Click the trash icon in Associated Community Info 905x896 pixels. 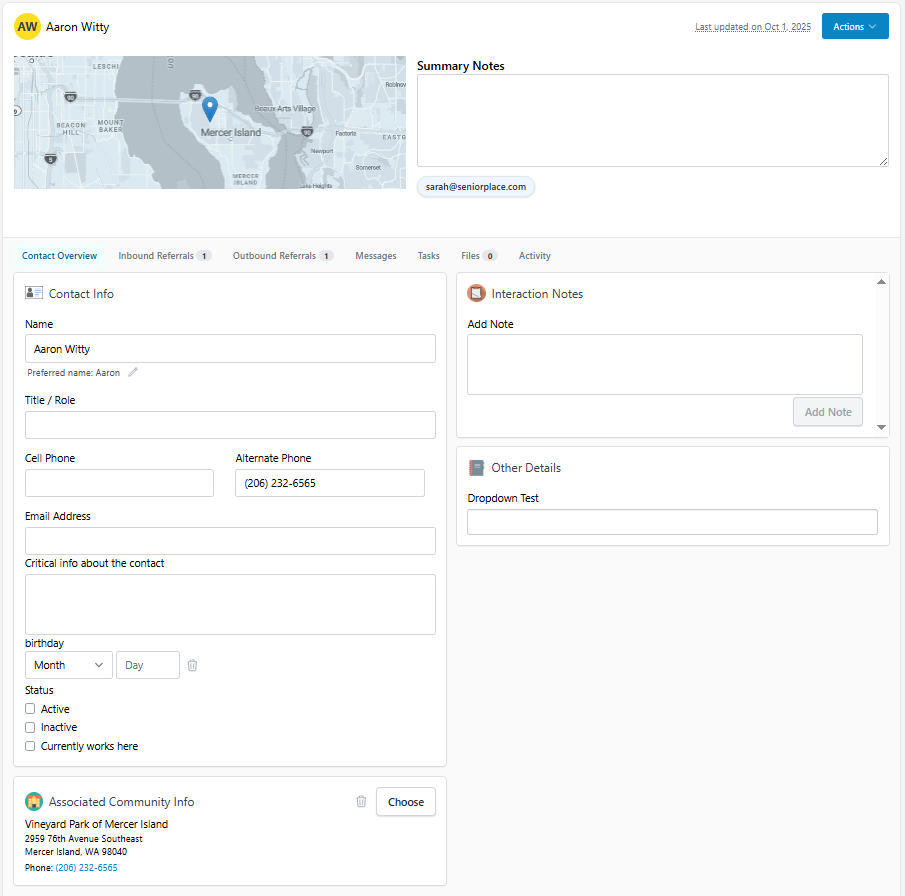click(361, 801)
